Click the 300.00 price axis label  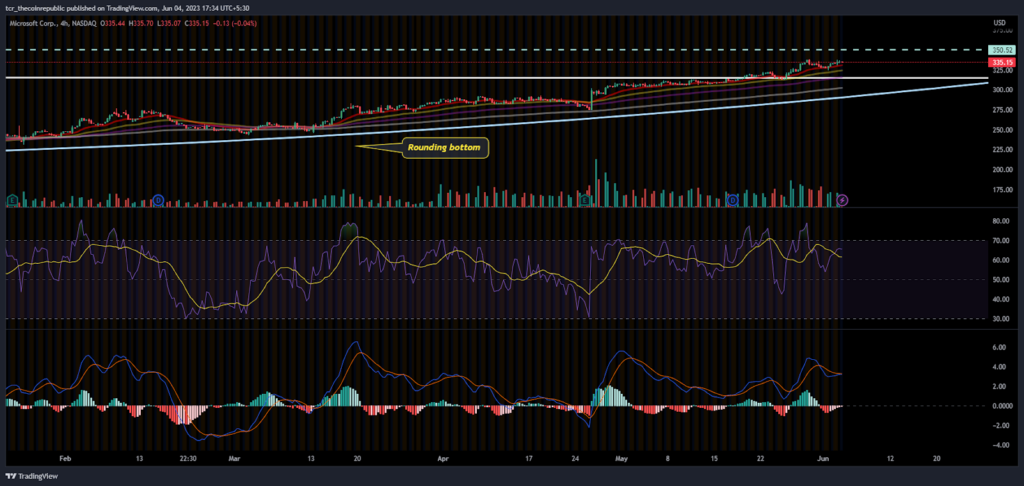click(x=1000, y=90)
